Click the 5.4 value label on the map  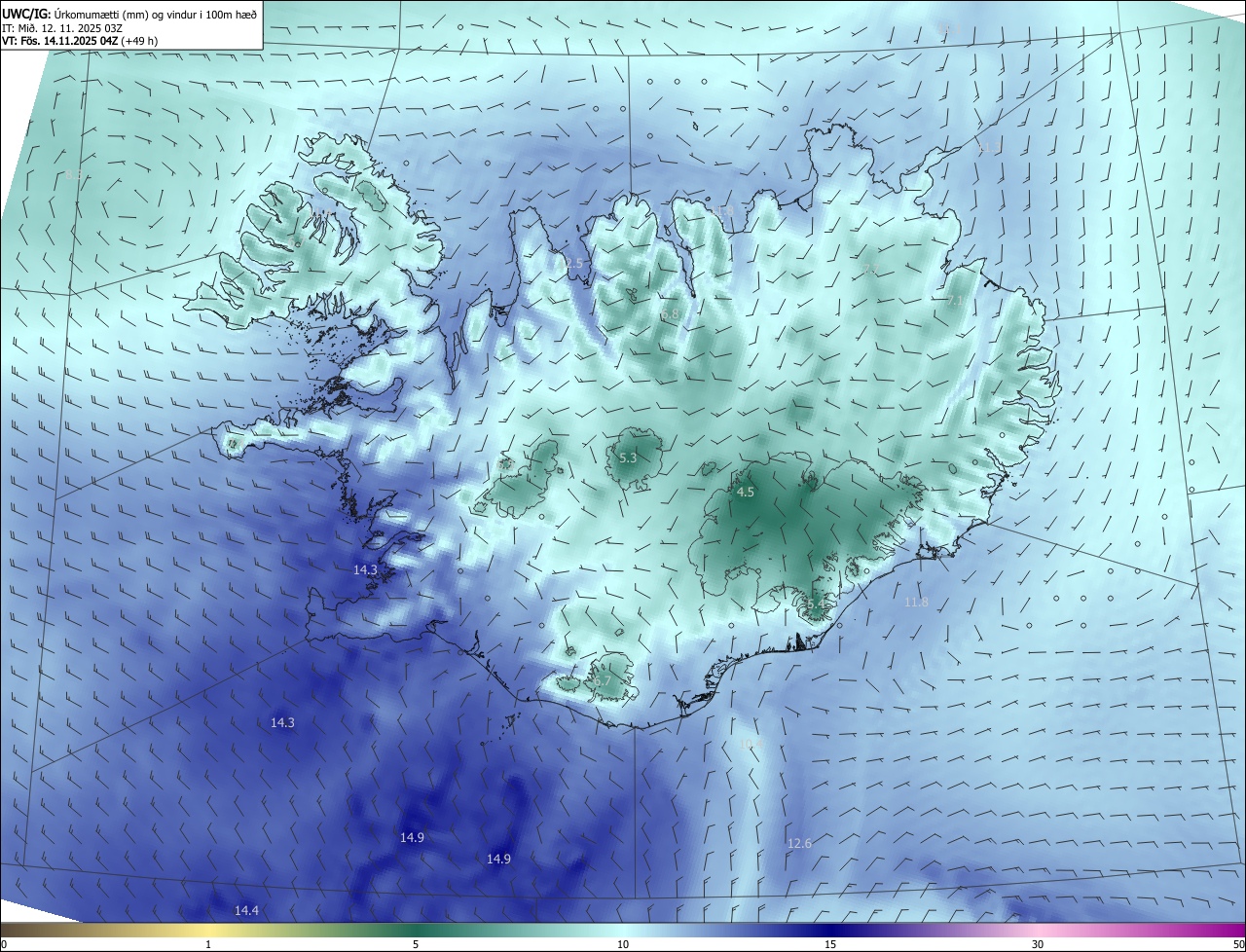tap(815, 604)
